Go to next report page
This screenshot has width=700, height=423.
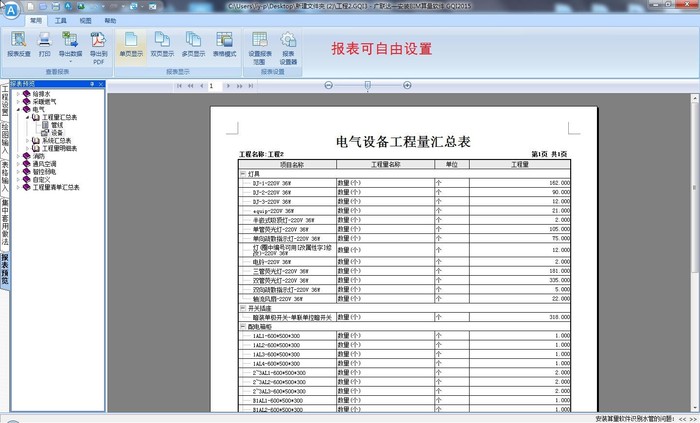[228, 86]
